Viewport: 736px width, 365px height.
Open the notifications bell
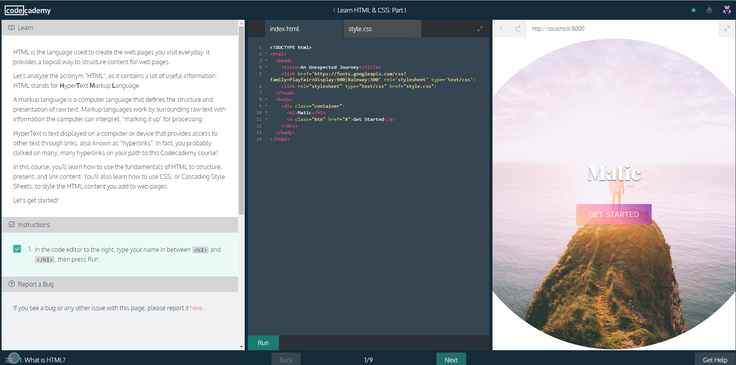[x=709, y=10]
